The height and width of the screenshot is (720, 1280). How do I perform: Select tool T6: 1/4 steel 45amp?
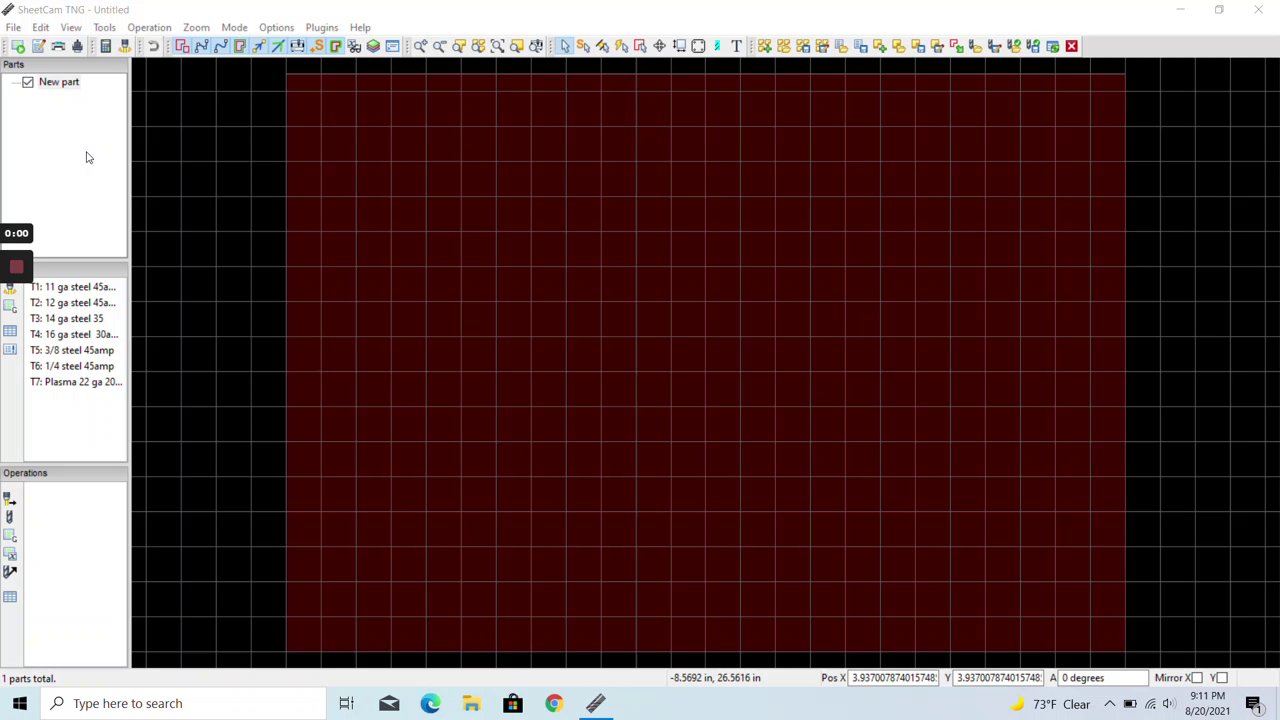[x=71, y=366]
